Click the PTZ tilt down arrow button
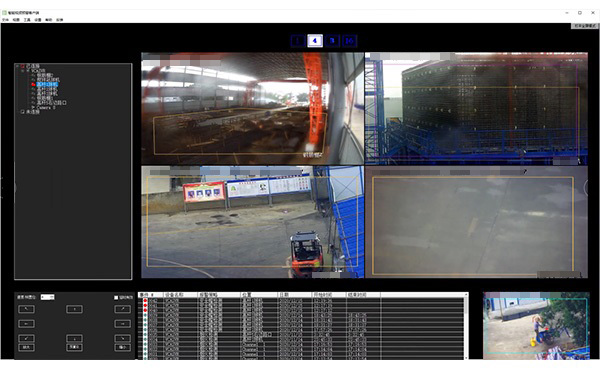Screen dimensions: 600x368 click(74, 339)
